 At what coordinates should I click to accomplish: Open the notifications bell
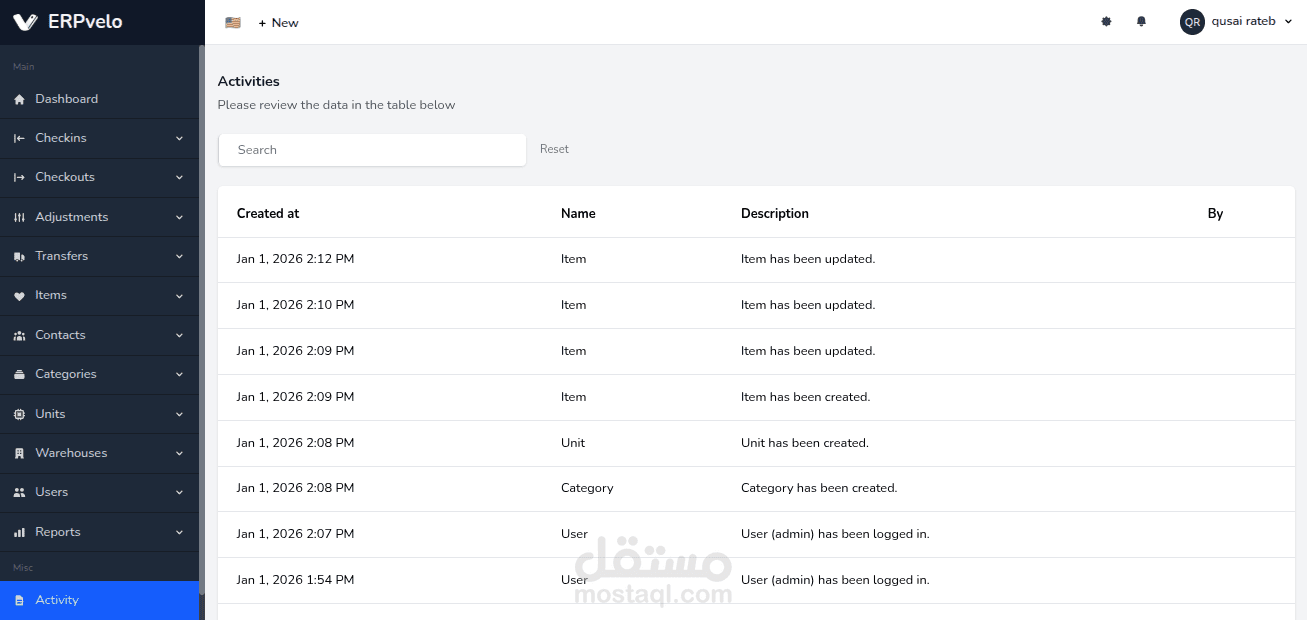(1141, 22)
